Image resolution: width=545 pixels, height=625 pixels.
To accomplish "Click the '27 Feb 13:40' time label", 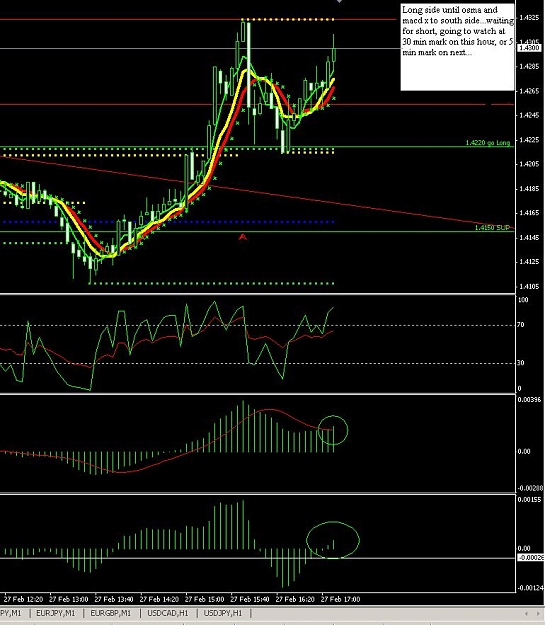I will tap(114, 599).
